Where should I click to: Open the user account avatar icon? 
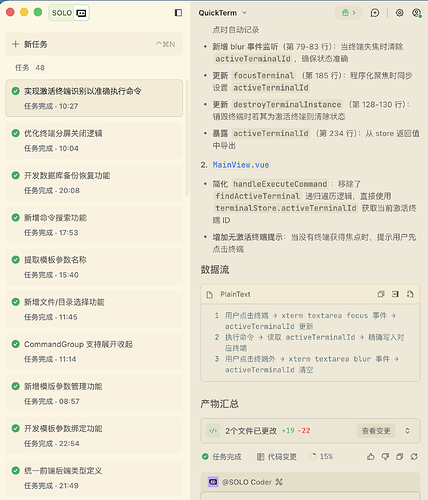click(416, 13)
